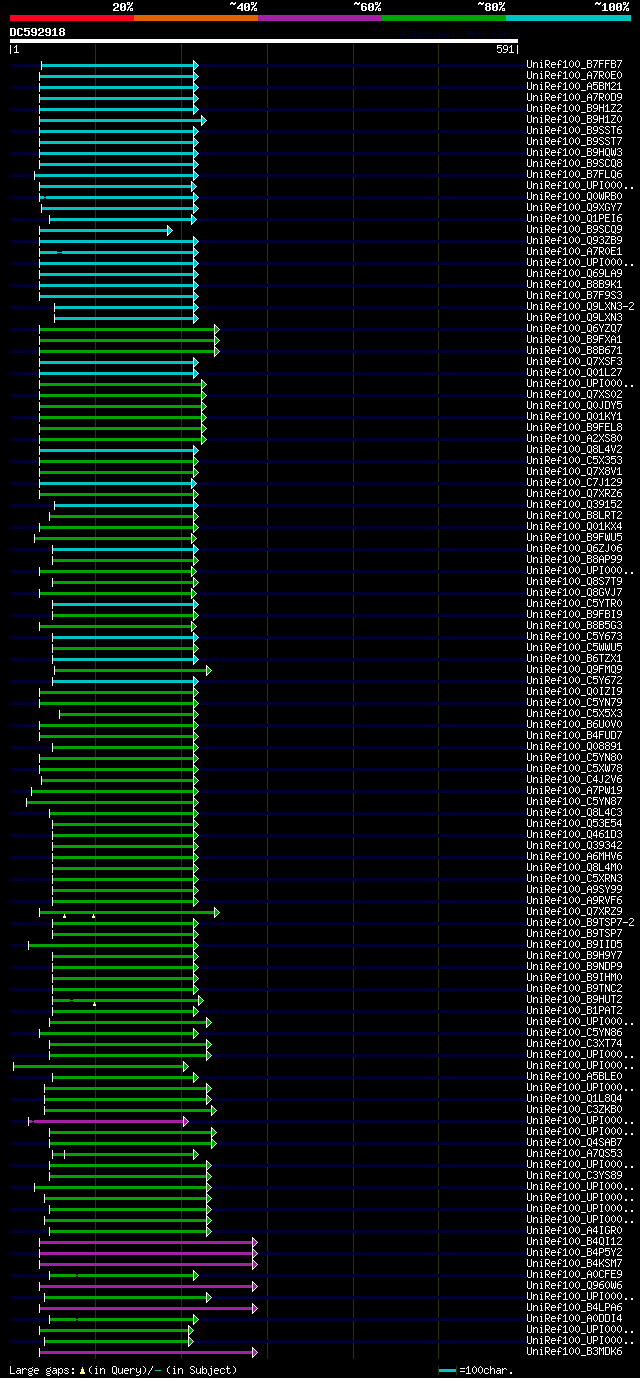The image size is (640, 1378).
Task: Click label UniRef100_B4QI12
Action: click(574, 1241)
